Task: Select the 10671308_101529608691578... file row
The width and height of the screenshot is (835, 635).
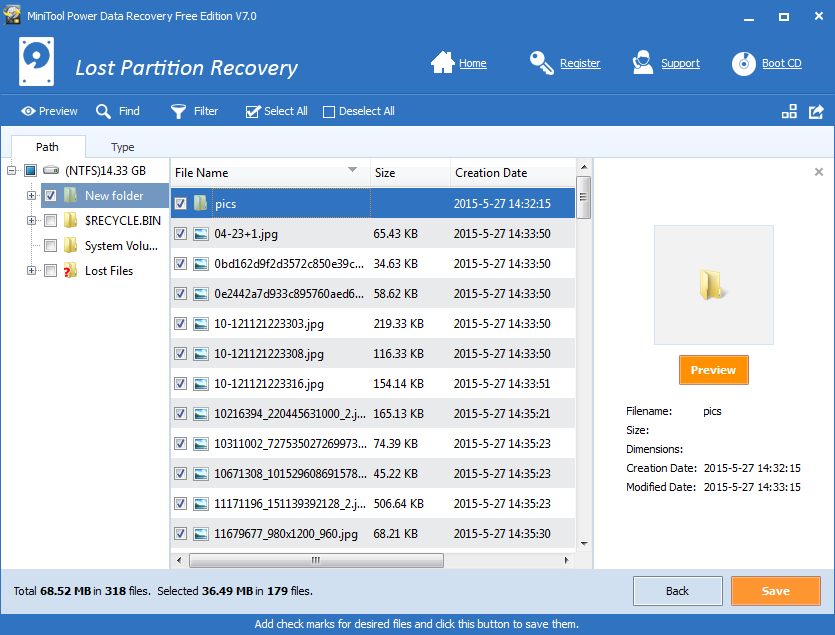Action: pyautogui.click(x=373, y=474)
